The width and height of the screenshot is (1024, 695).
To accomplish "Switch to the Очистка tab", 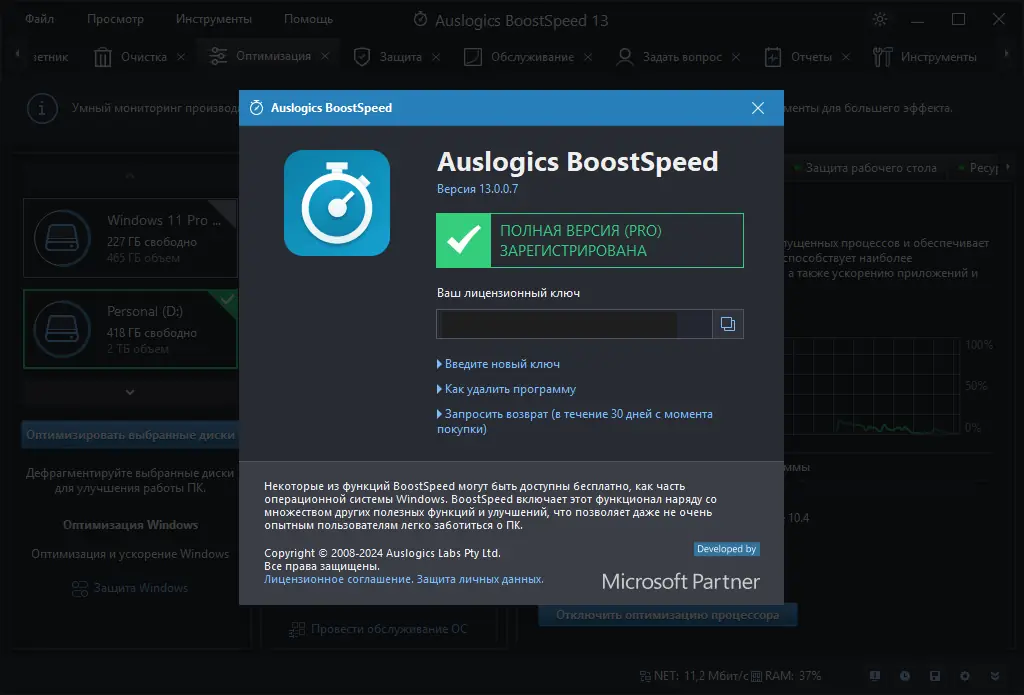I will (144, 57).
